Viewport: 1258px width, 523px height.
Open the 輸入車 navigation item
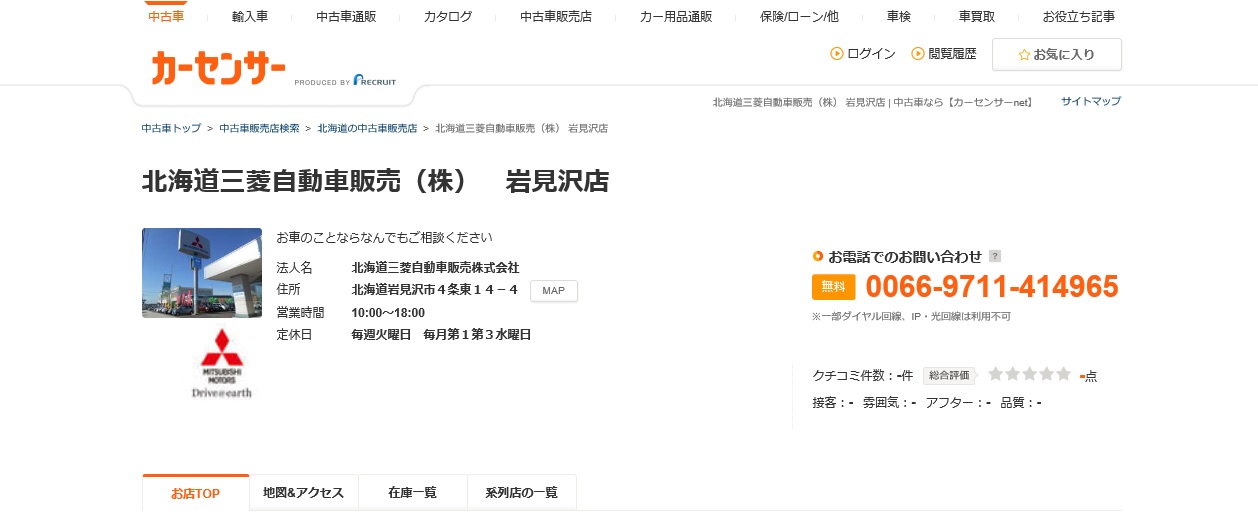coord(250,16)
